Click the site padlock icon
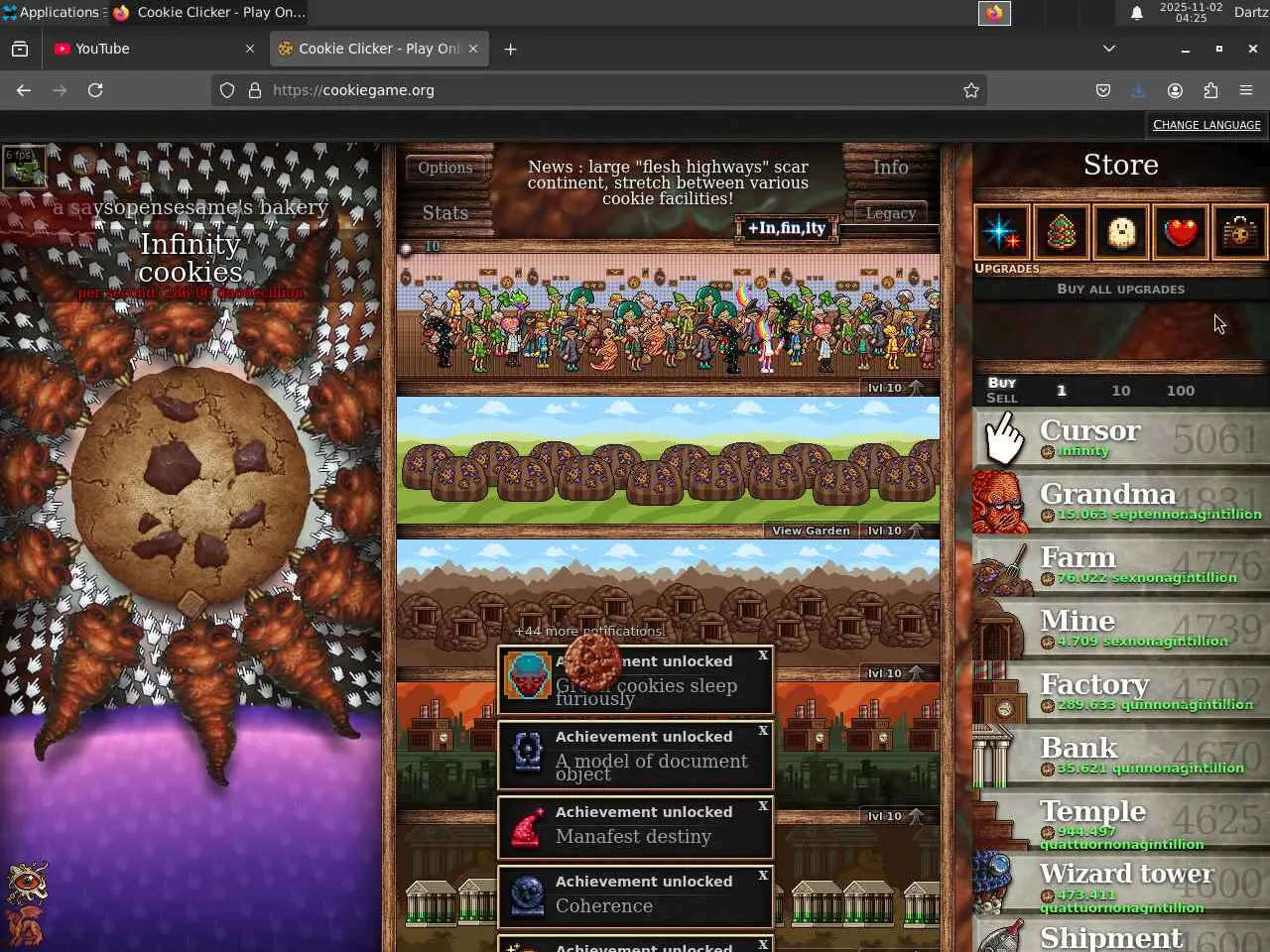Viewport: 1270px width, 952px height. coord(255,90)
